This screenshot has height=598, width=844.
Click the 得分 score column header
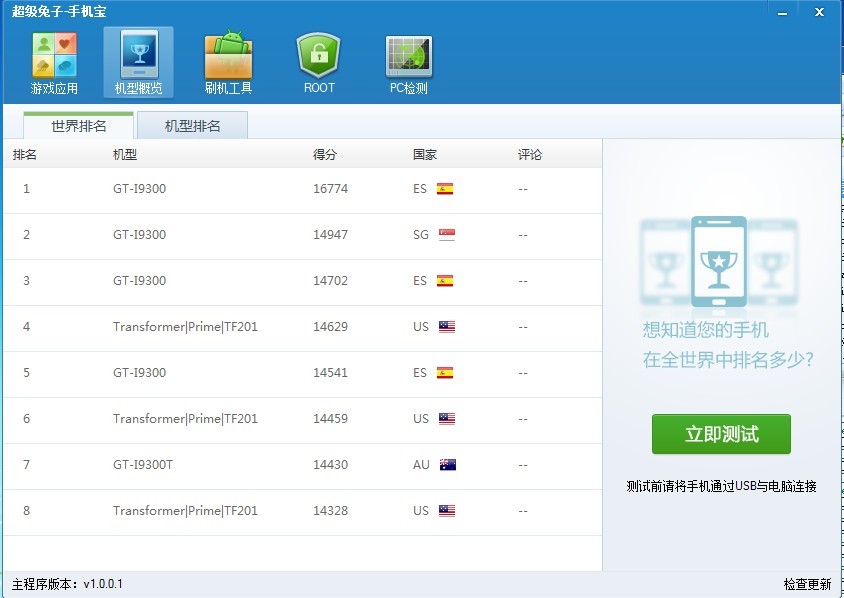pyautogui.click(x=325, y=155)
